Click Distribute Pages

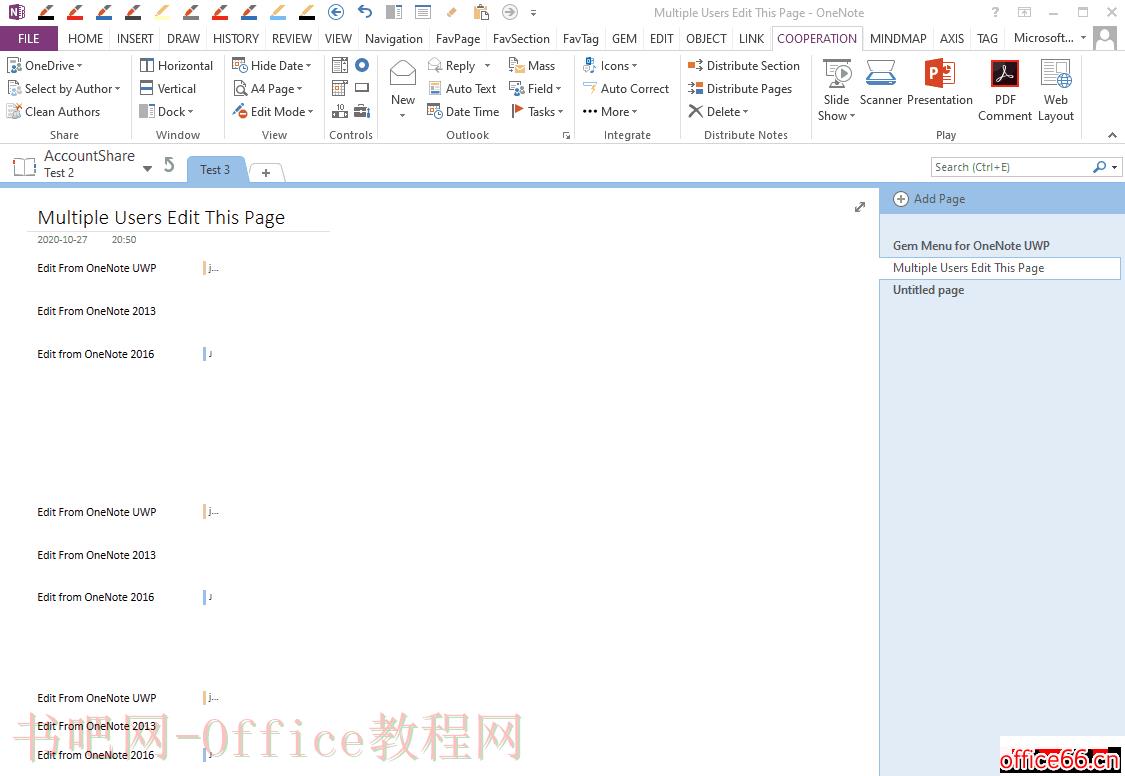740,88
